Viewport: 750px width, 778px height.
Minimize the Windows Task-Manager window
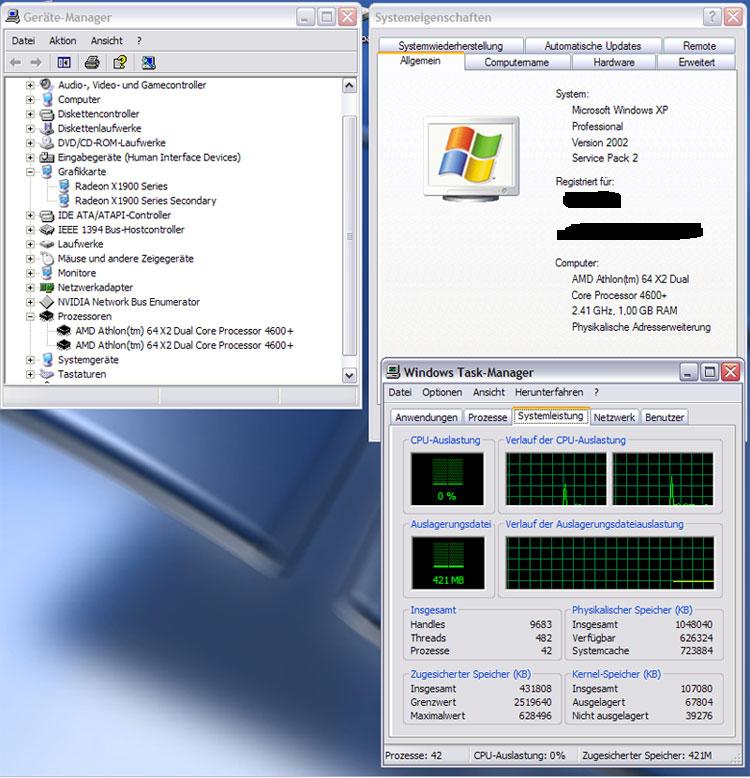[688, 372]
